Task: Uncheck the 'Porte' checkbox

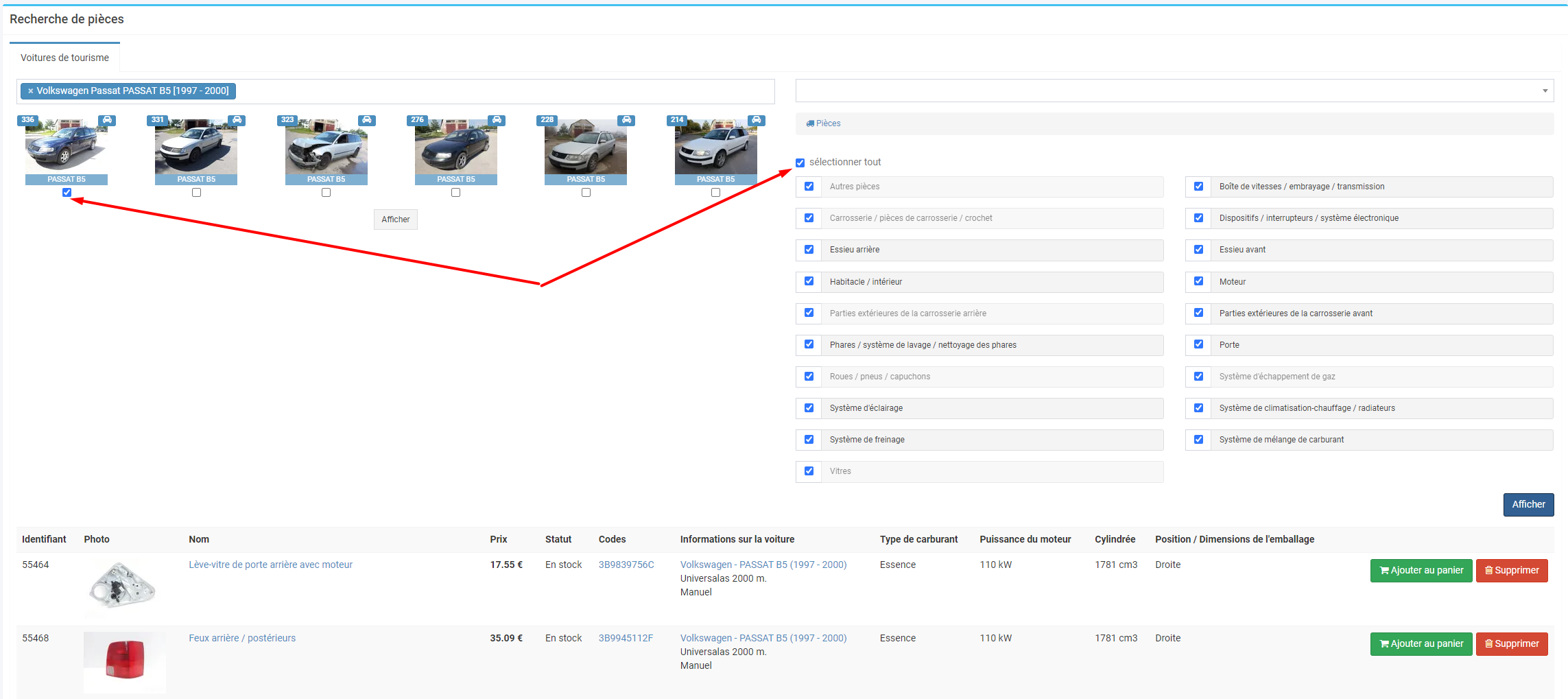Action: 1198,344
